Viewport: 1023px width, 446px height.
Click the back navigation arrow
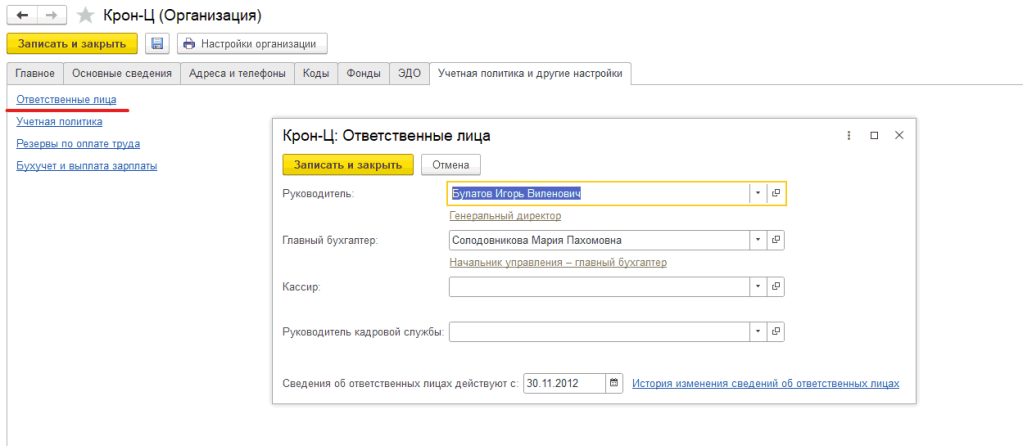[x=22, y=15]
